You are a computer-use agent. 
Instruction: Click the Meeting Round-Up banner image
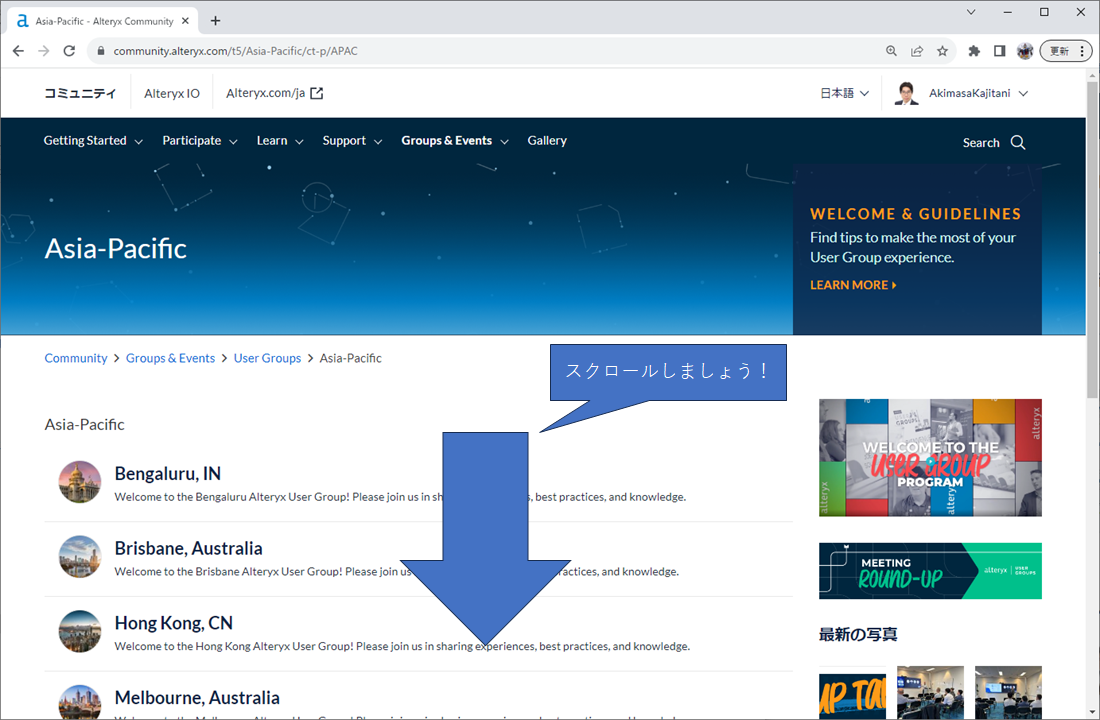click(929, 571)
